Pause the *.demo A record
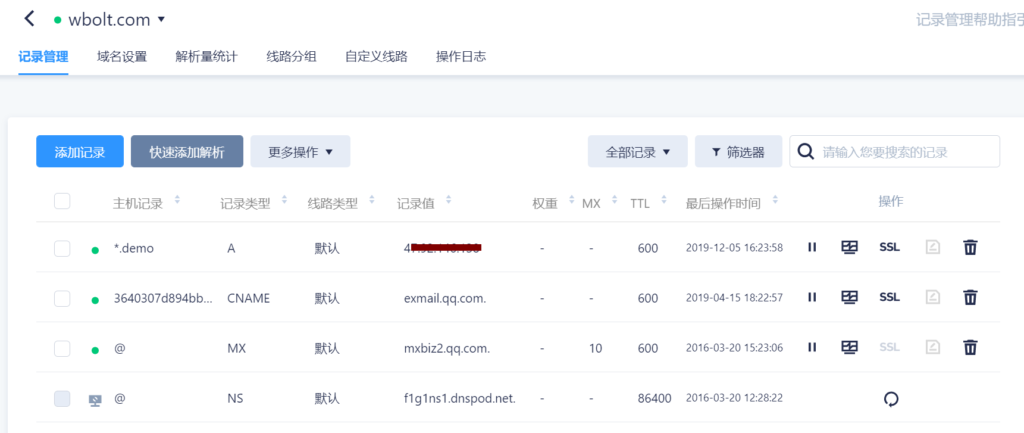The width and height of the screenshot is (1024, 433). (x=812, y=247)
